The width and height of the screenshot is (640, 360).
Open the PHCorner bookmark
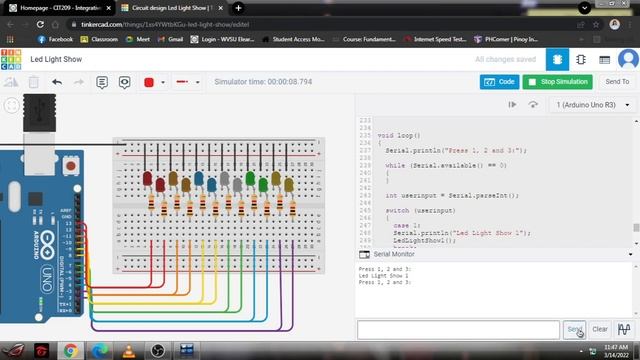(x=506, y=40)
